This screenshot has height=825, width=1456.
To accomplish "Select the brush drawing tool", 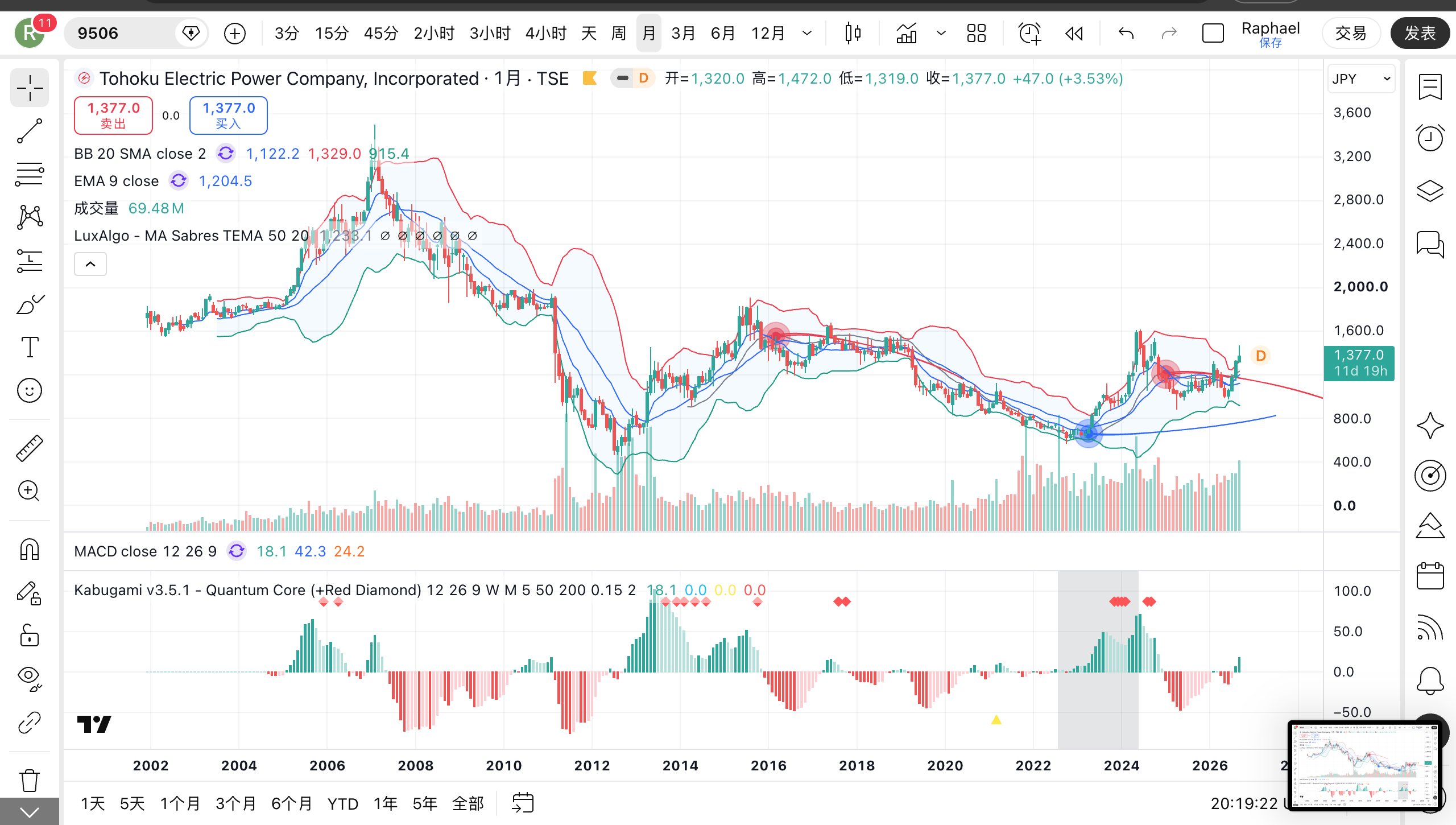I will point(30,304).
